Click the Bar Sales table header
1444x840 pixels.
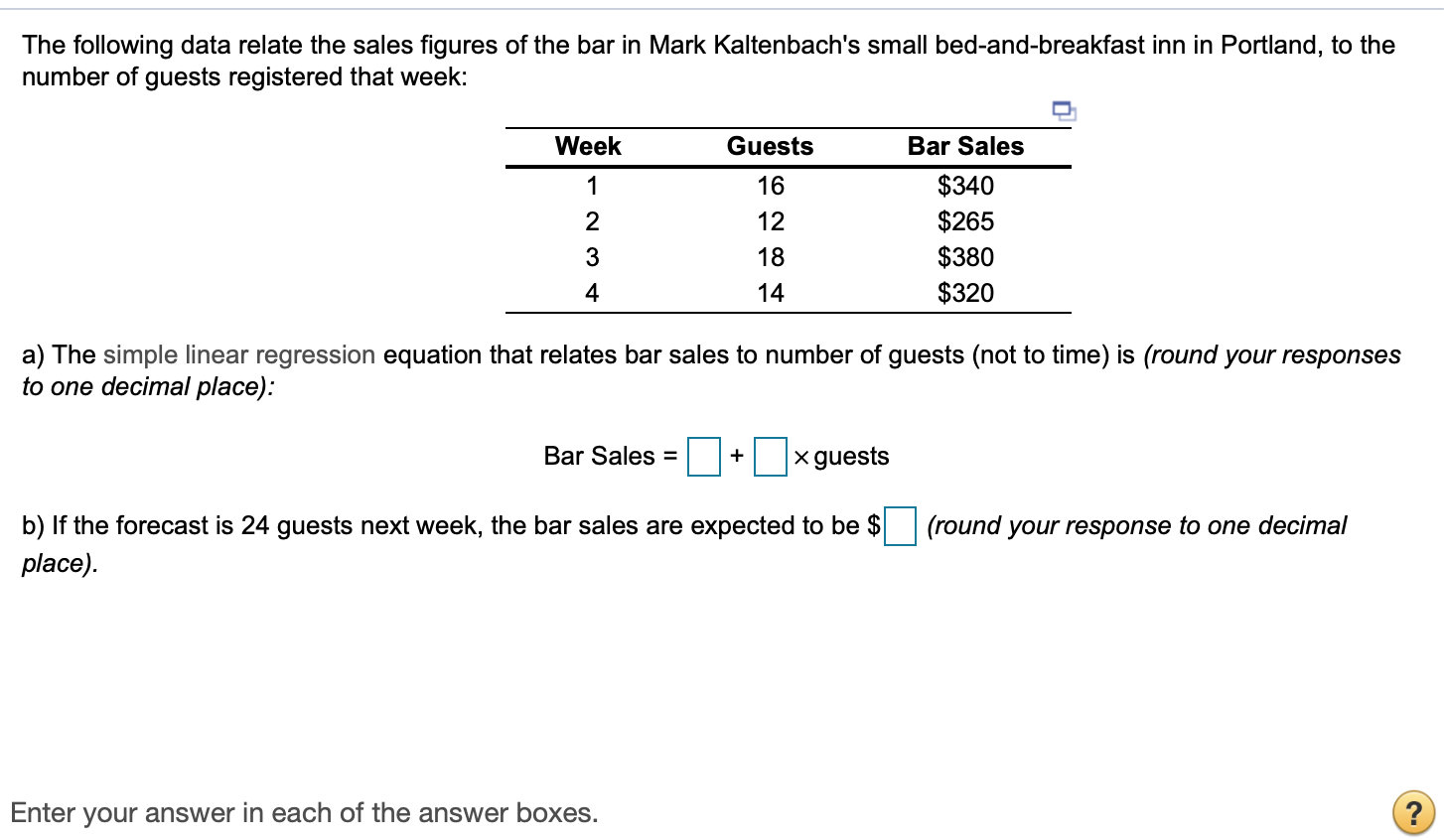coord(965,146)
